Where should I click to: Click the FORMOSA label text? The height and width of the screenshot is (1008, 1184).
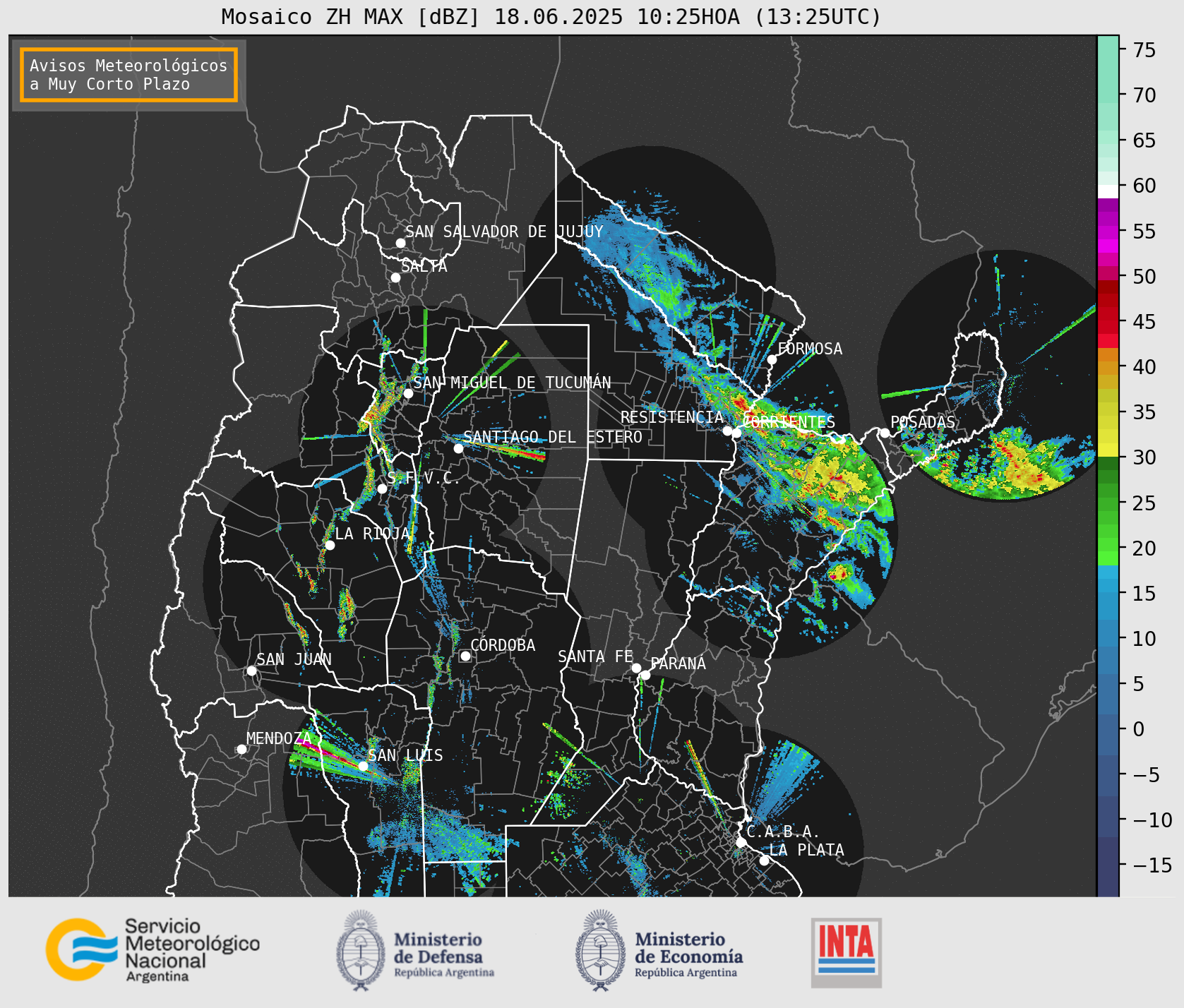click(x=810, y=349)
